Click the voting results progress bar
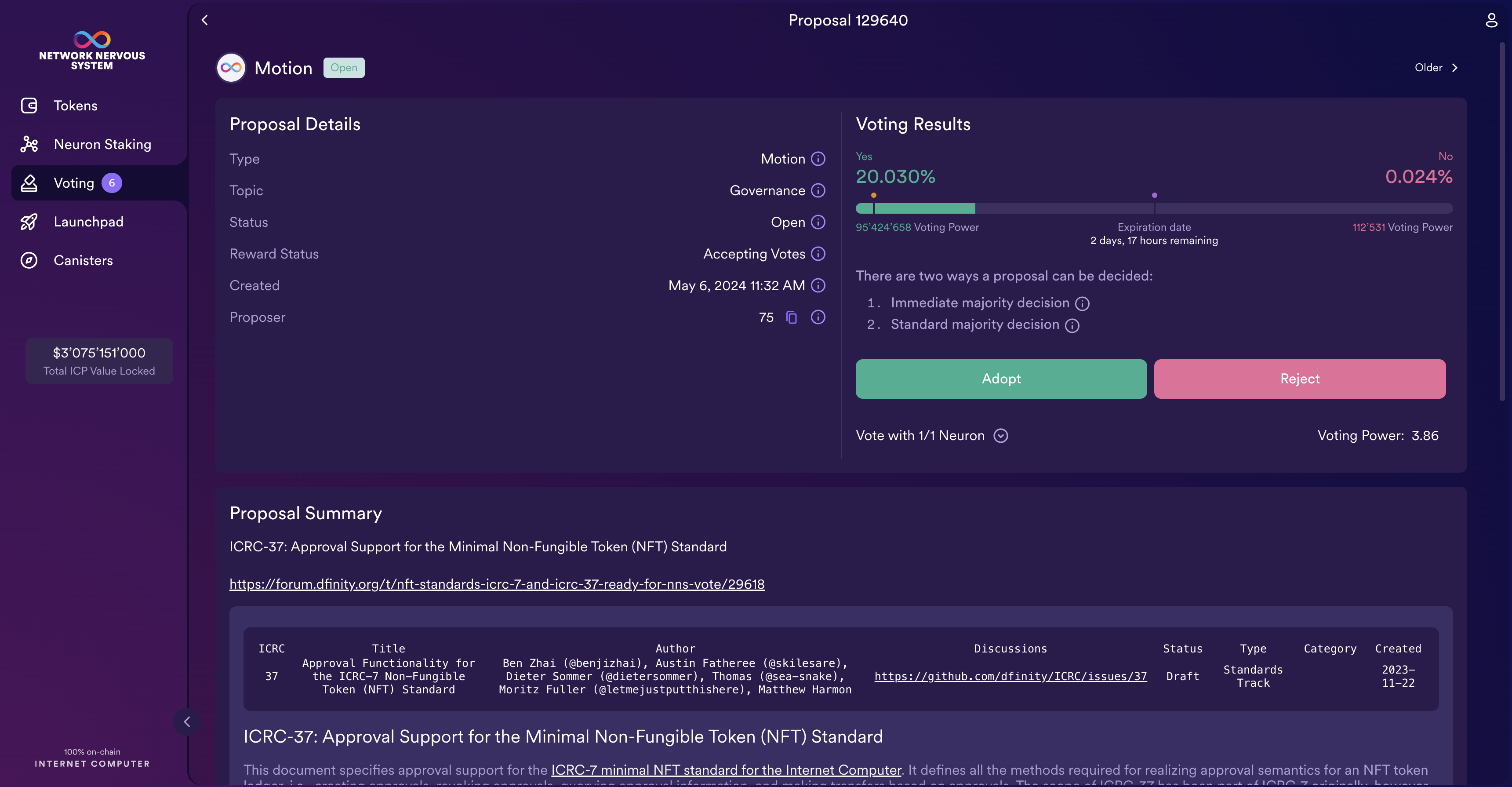 1153,208
